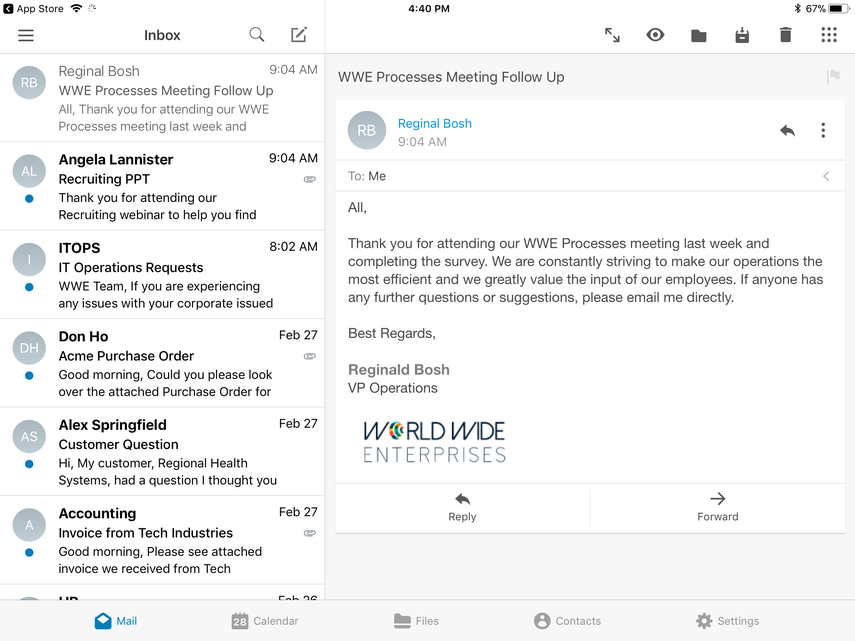Go to the Settings tab
This screenshot has width=855, height=641.
pos(727,621)
